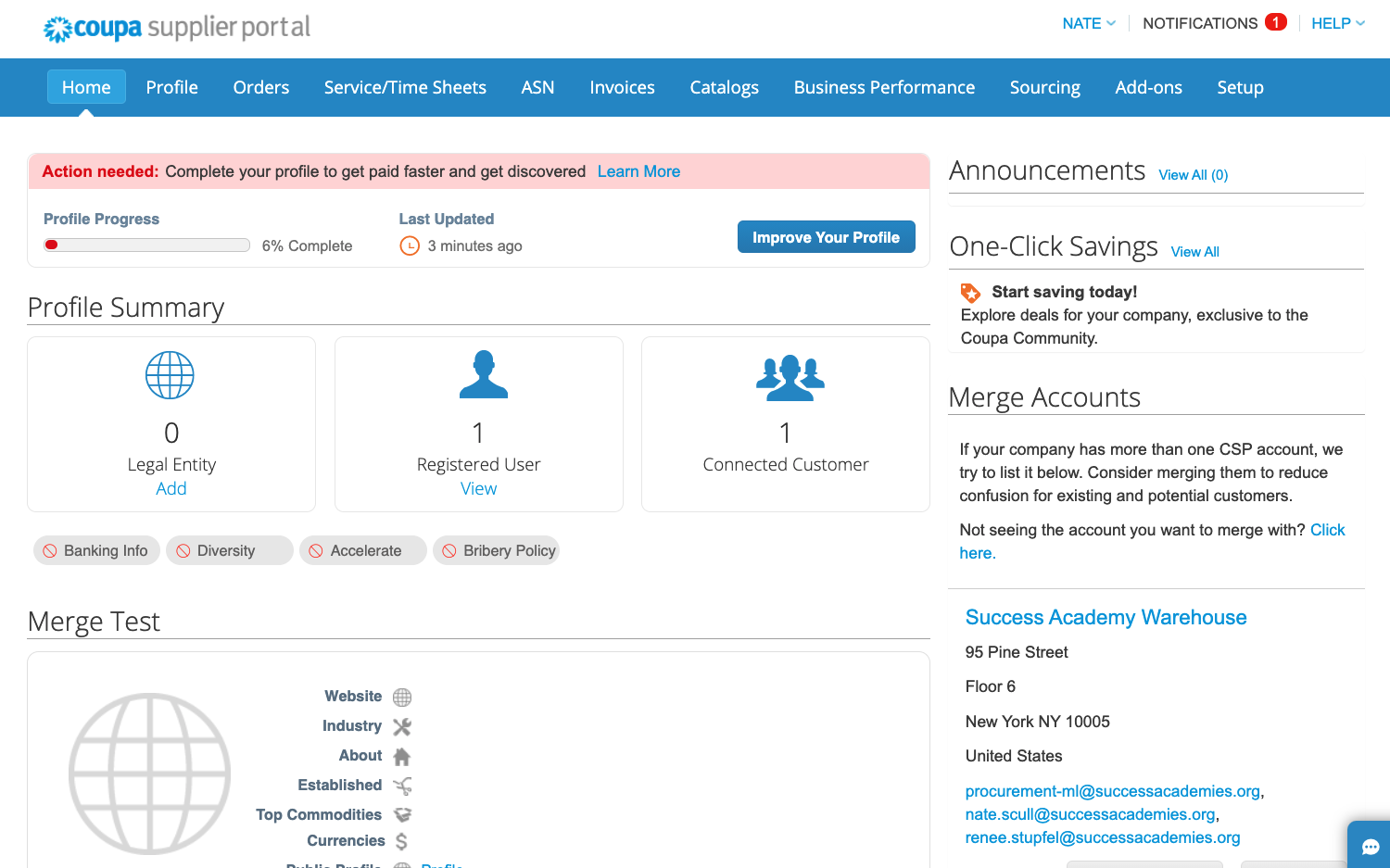Viewport: 1390px width, 868px height.
Task: Click the Coupa supplier portal logo
Action: pyautogui.click(x=176, y=28)
